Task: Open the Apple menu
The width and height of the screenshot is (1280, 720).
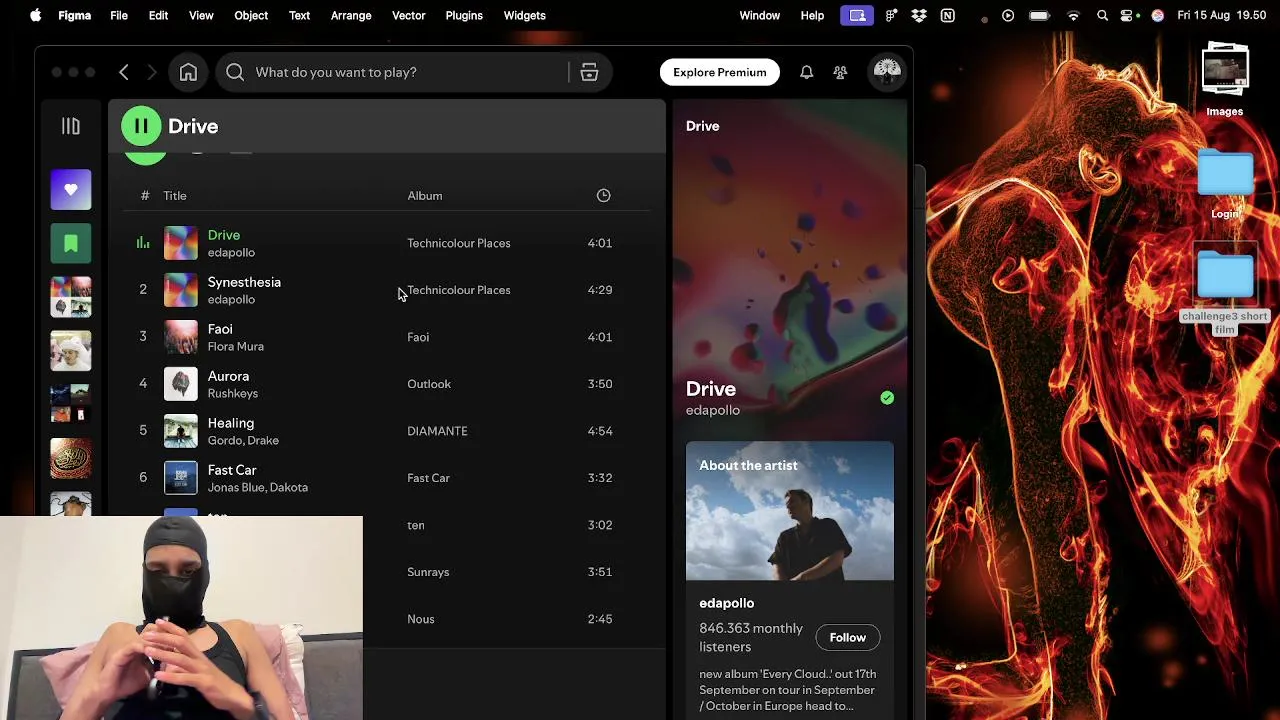Action: (x=36, y=15)
